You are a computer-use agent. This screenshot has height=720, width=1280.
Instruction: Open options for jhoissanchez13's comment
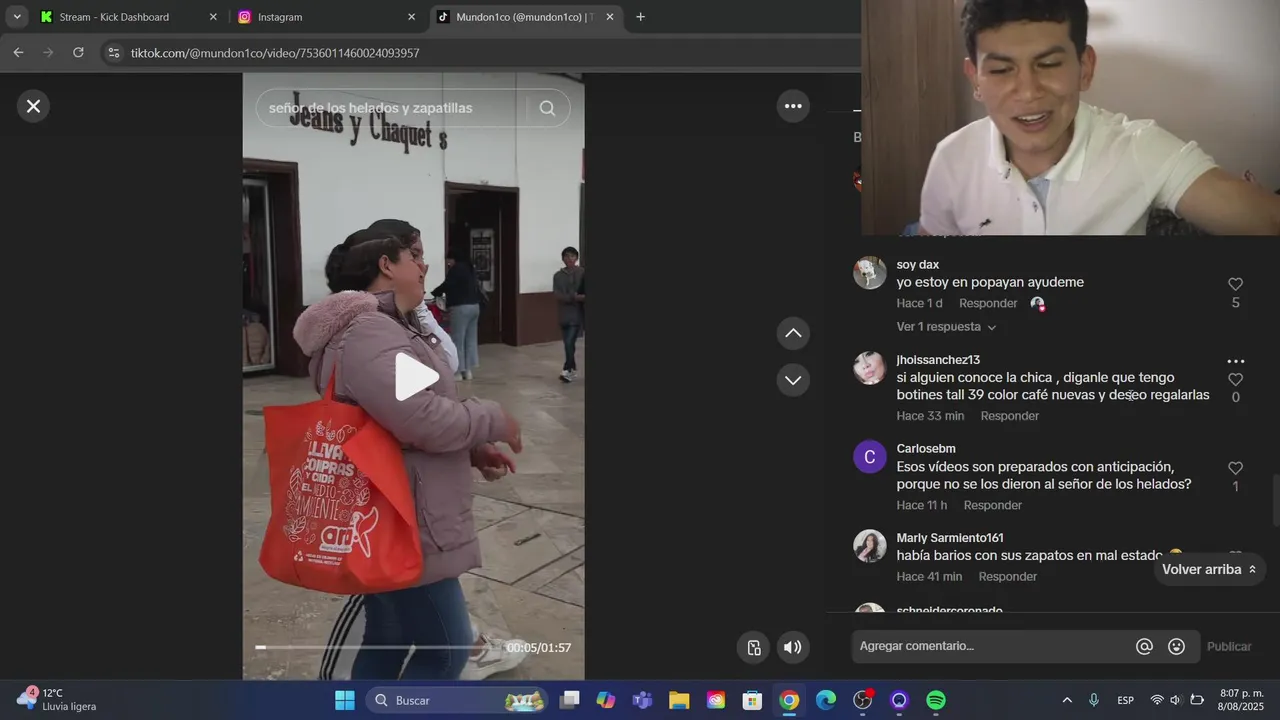click(1235, 361)
